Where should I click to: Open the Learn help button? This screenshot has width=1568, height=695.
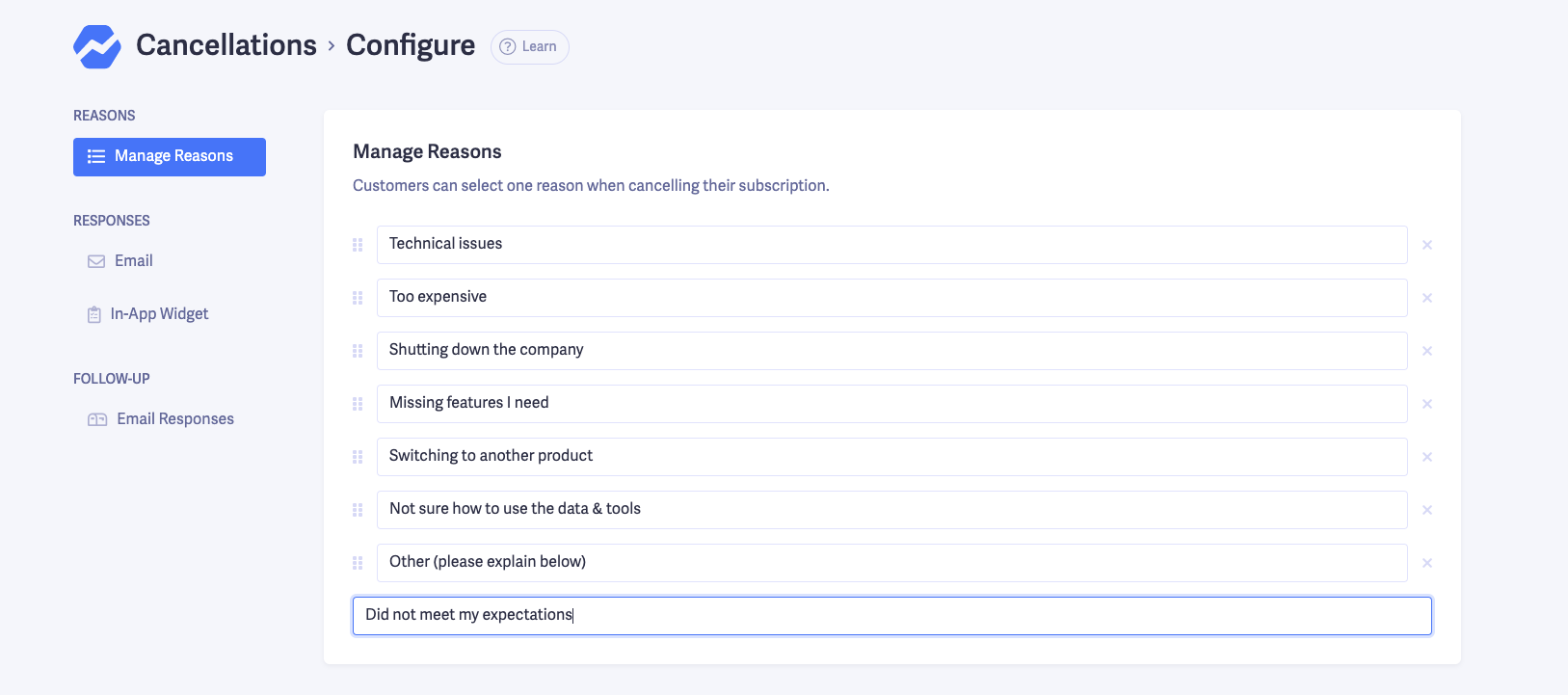coord(529,46)
